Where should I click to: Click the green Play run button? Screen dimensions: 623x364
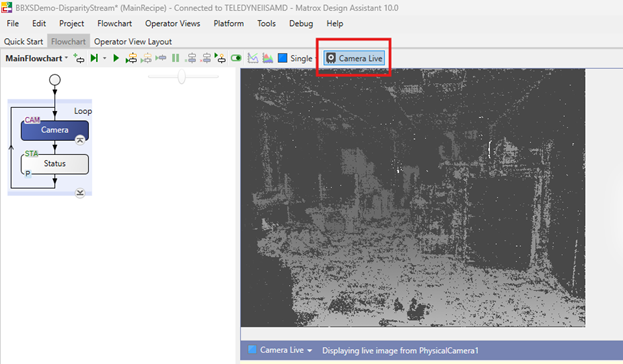pyautogui.click(x=116, y=58)
